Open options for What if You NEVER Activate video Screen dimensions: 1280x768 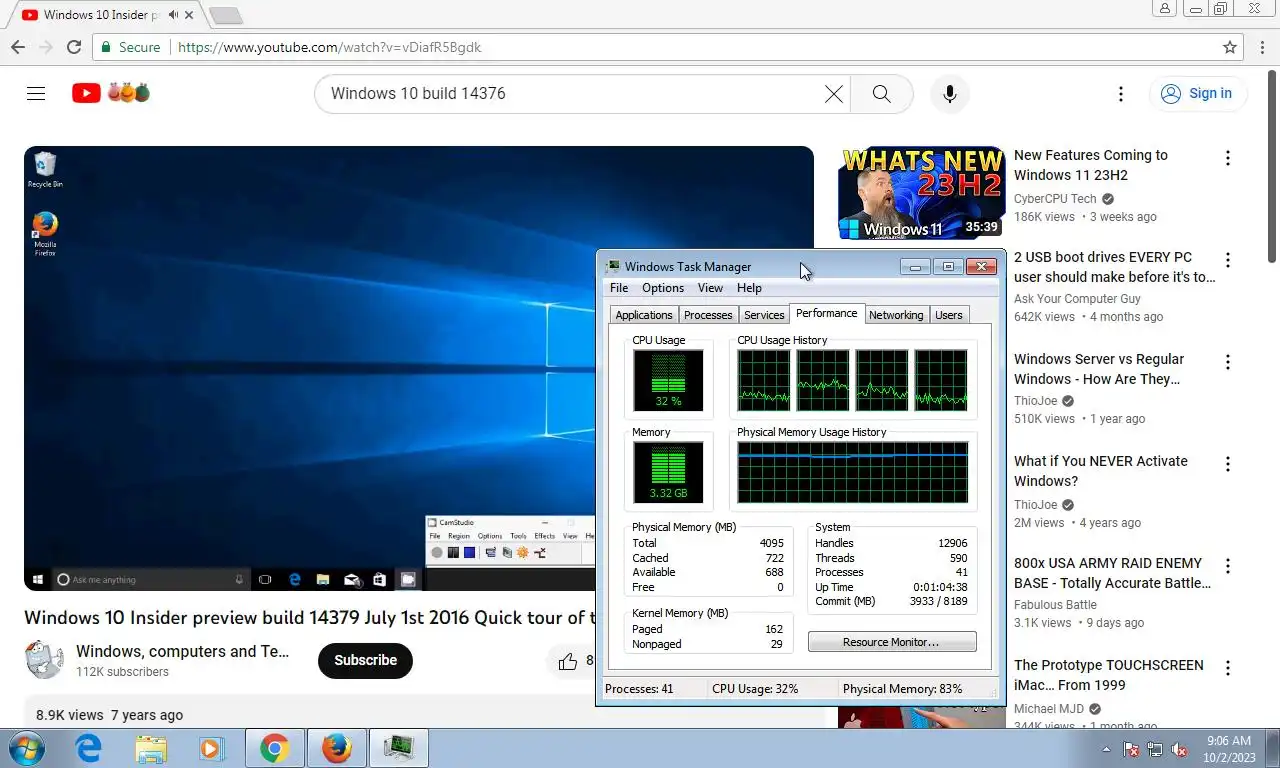(1227, 464)
